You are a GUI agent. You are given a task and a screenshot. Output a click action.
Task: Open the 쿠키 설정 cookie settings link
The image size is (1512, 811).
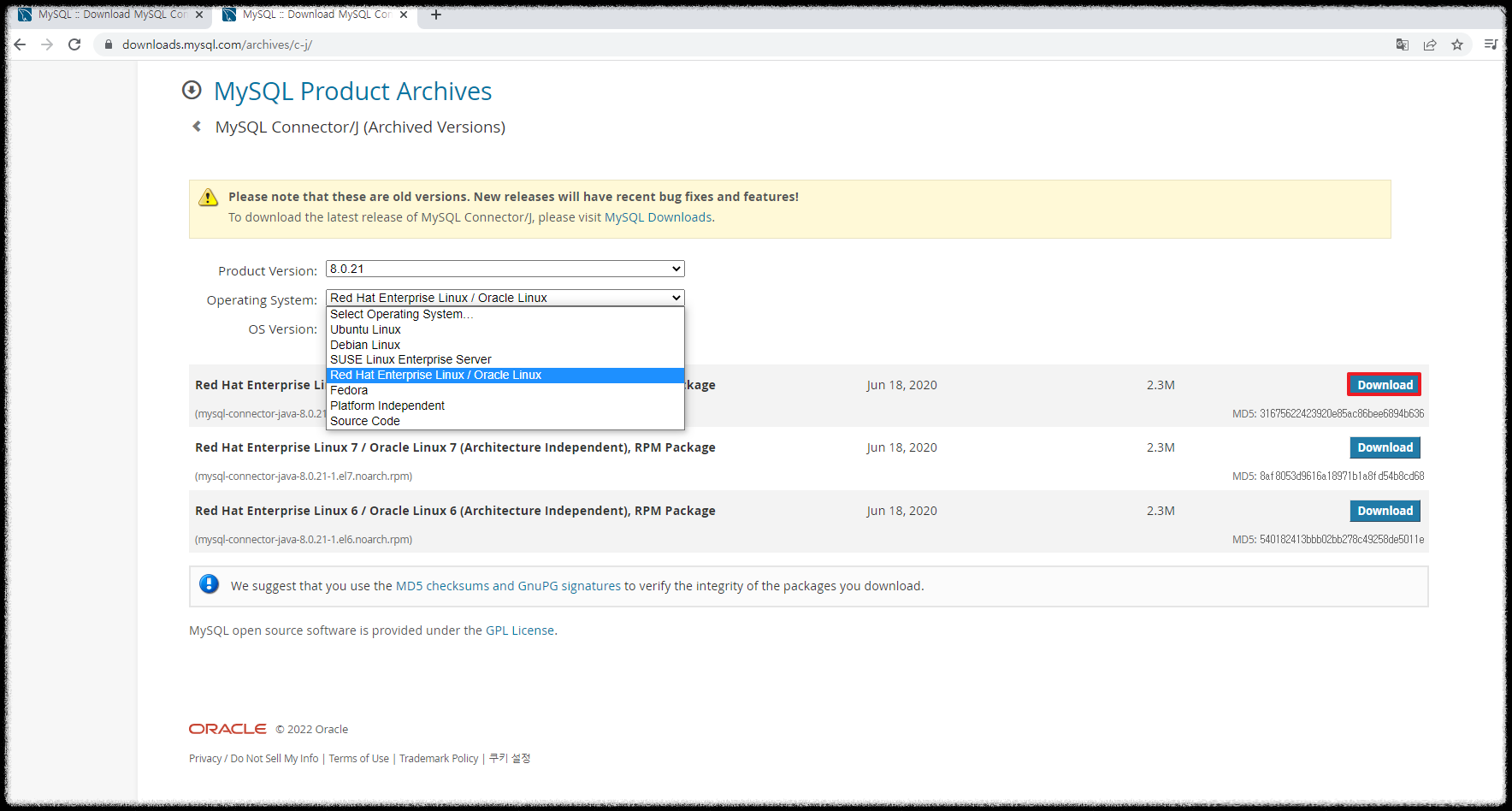tap(510, 759)
